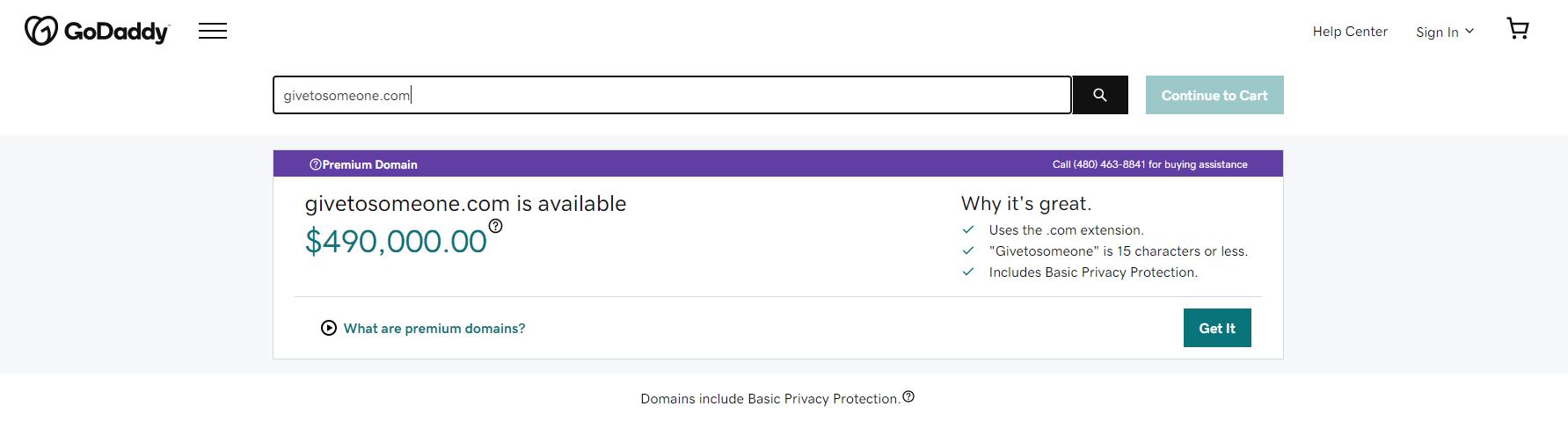The height and width of the screenshot is (428, 1568).
Task: Click the help icon beside Premium Domain
Action: click(x=315, y=164)
